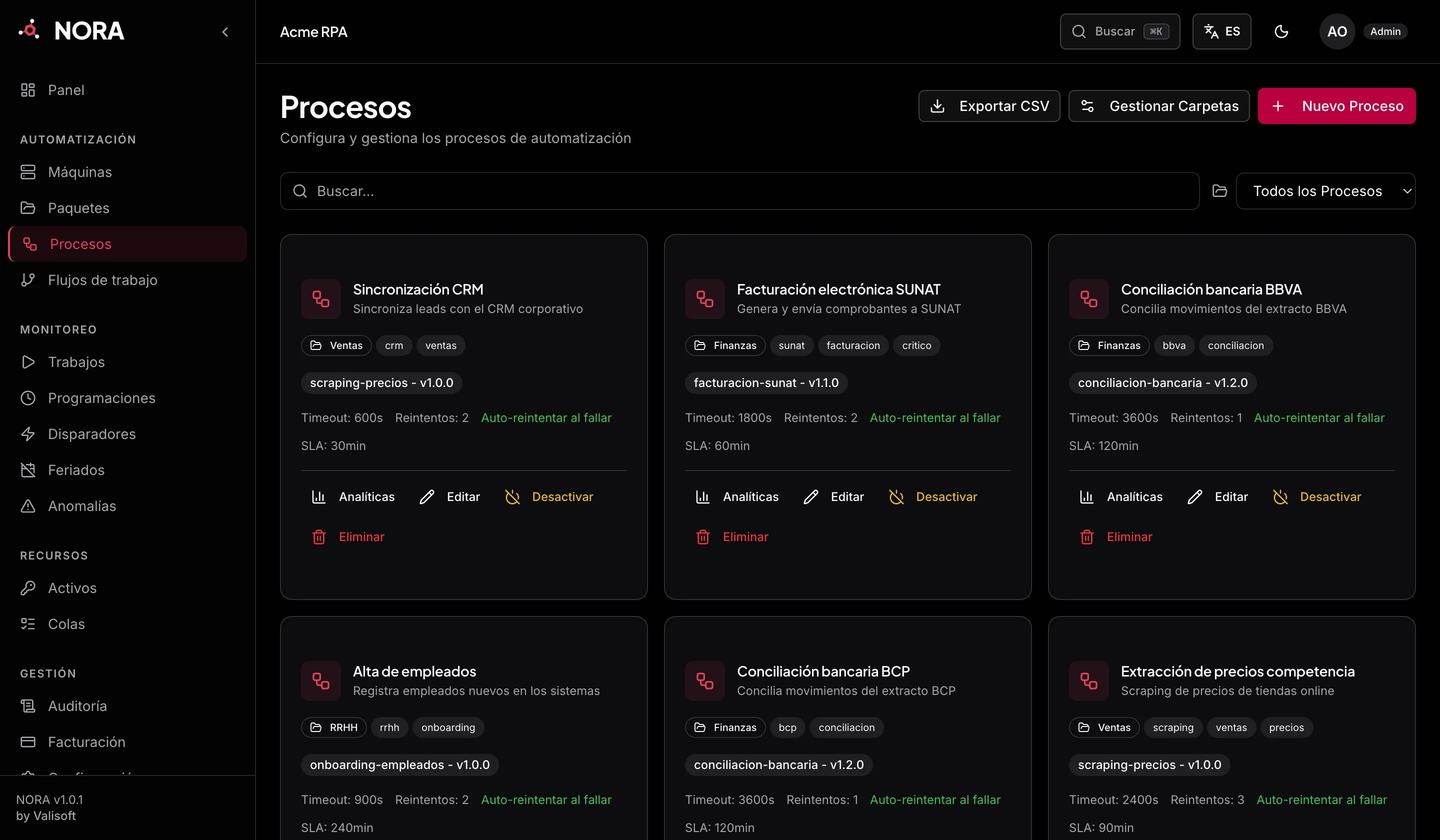Collapse the sidebar with the chevron arrow
The width and height of the screenshot is (1440, 840).
(x=225, y=32)
